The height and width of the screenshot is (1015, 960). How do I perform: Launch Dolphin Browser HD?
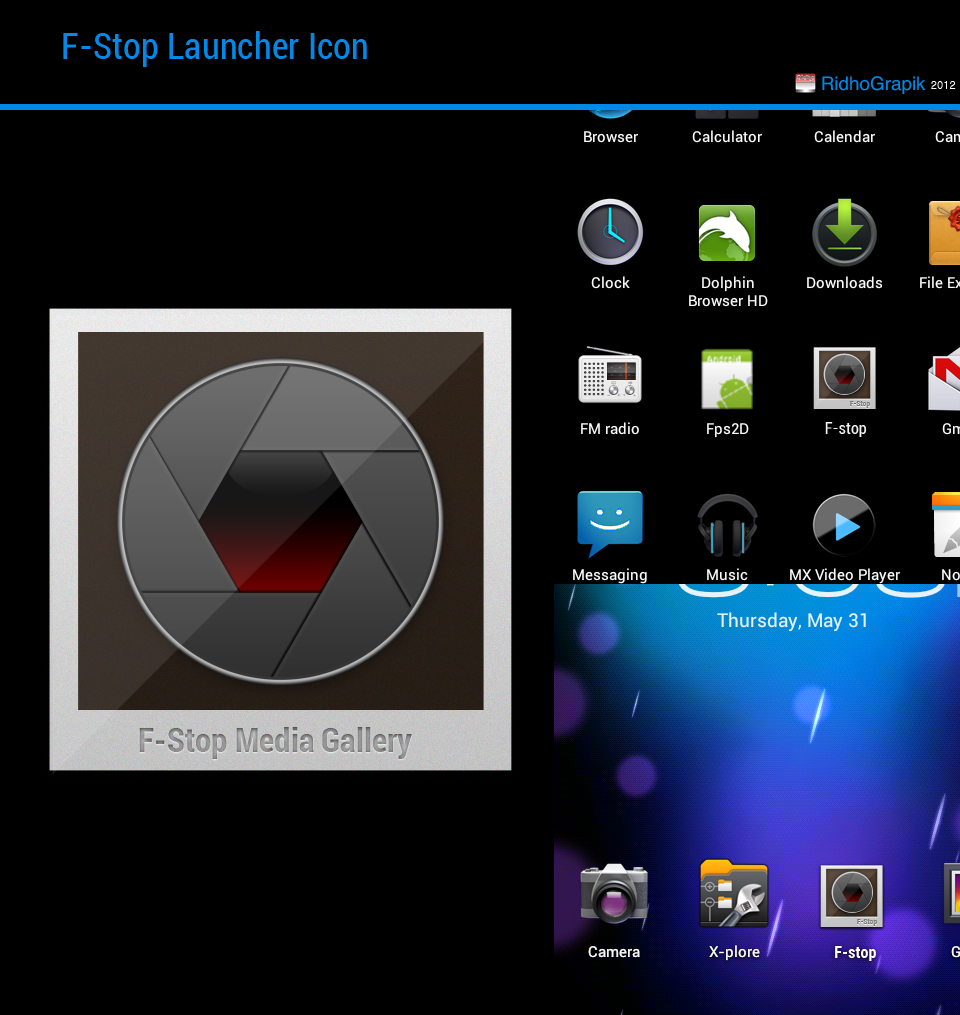pyautogui.click(x=727, y=234)
